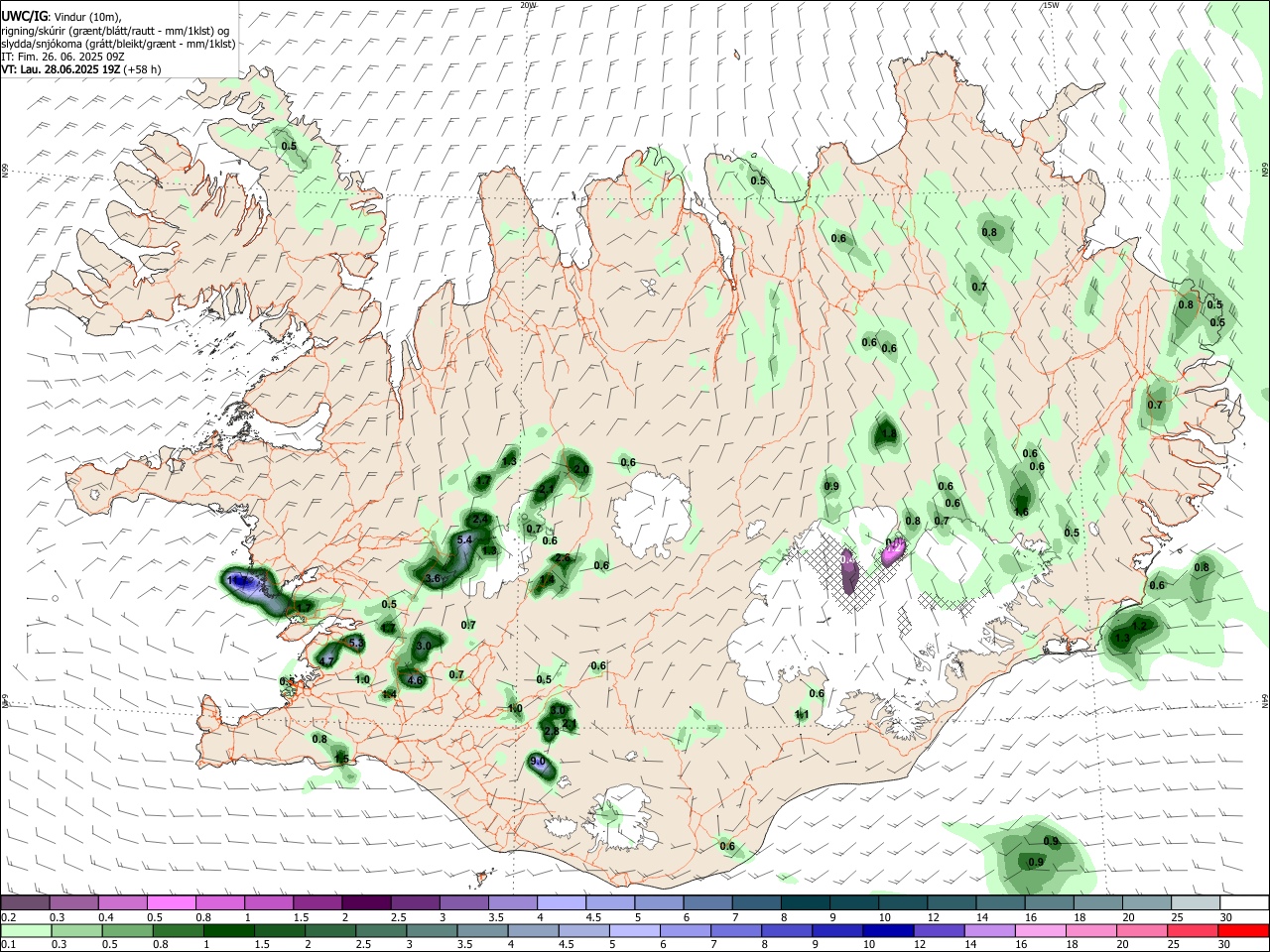This screenshot has height=952, width=1270.
Task: Click the 1.2 value off the southeast coast
Action: point(1139,626)
